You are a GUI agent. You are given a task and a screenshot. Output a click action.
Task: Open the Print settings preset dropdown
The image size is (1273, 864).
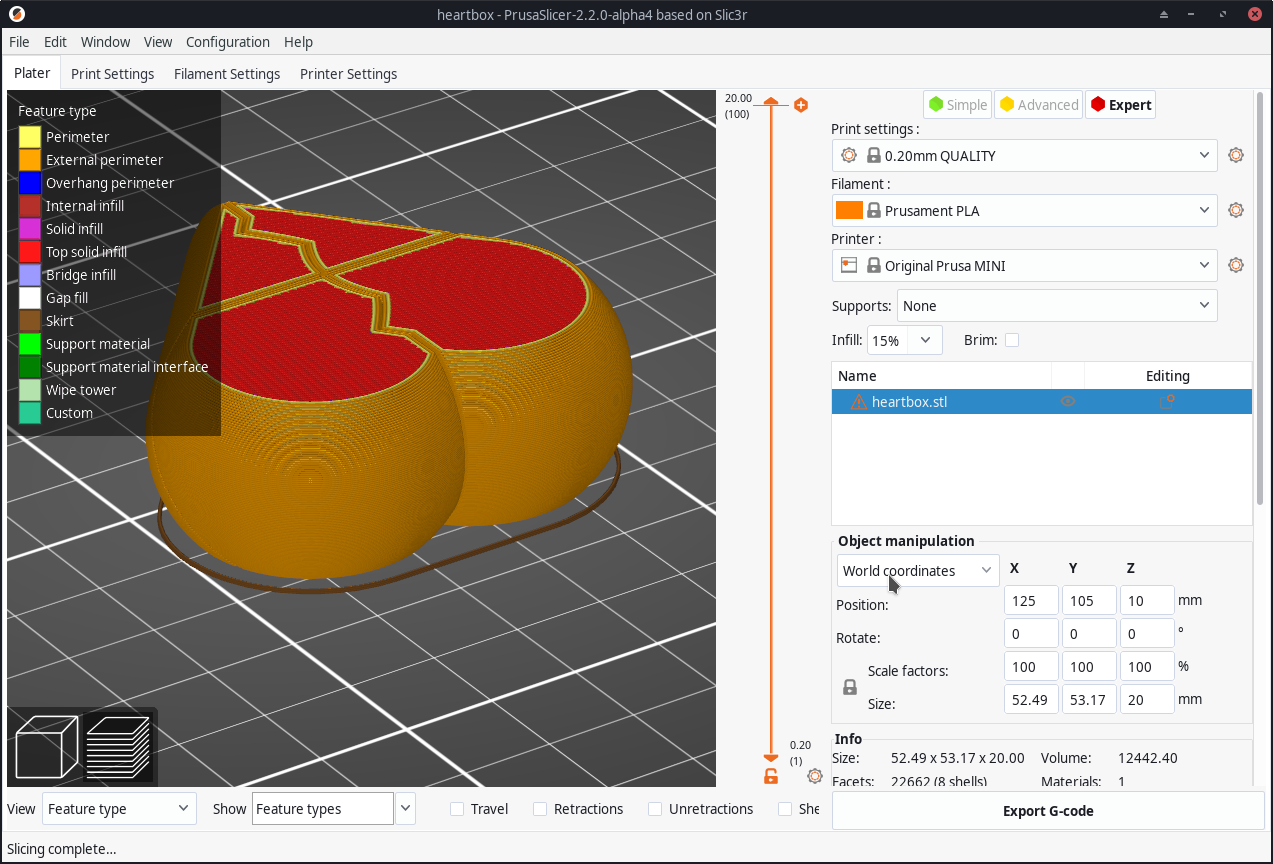(x=1024, y=155)
